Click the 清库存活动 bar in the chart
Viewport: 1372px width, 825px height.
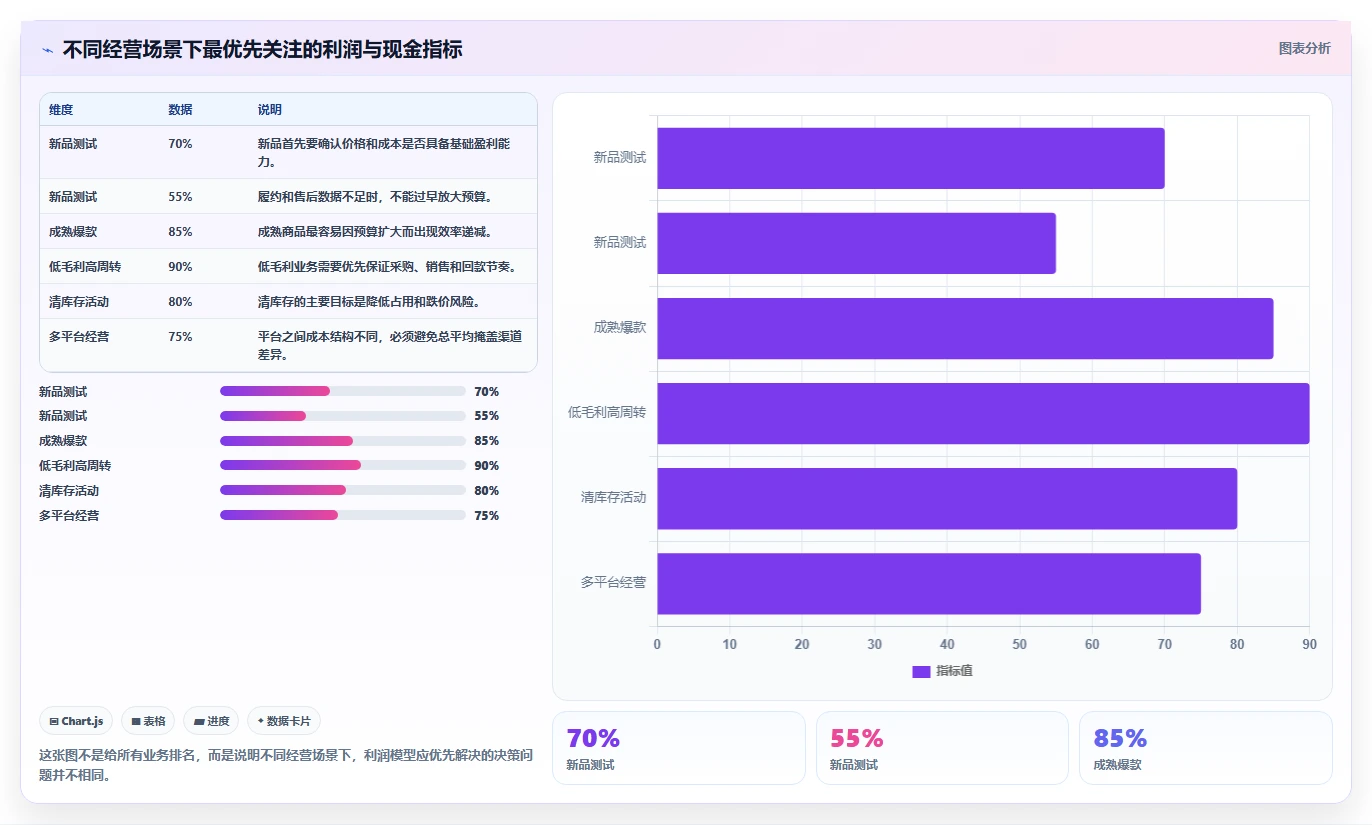[x=947, y=498]
